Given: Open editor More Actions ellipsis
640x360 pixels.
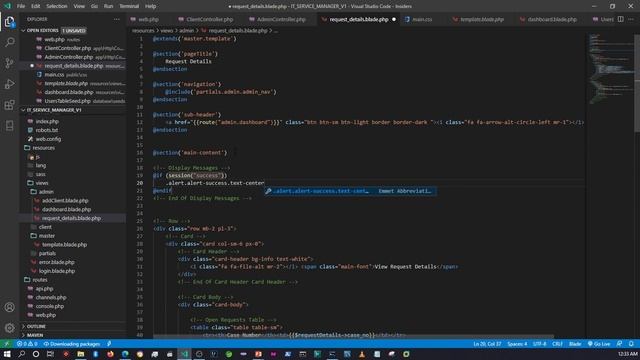Looking at the screenshot, I should tap(631, 19).
